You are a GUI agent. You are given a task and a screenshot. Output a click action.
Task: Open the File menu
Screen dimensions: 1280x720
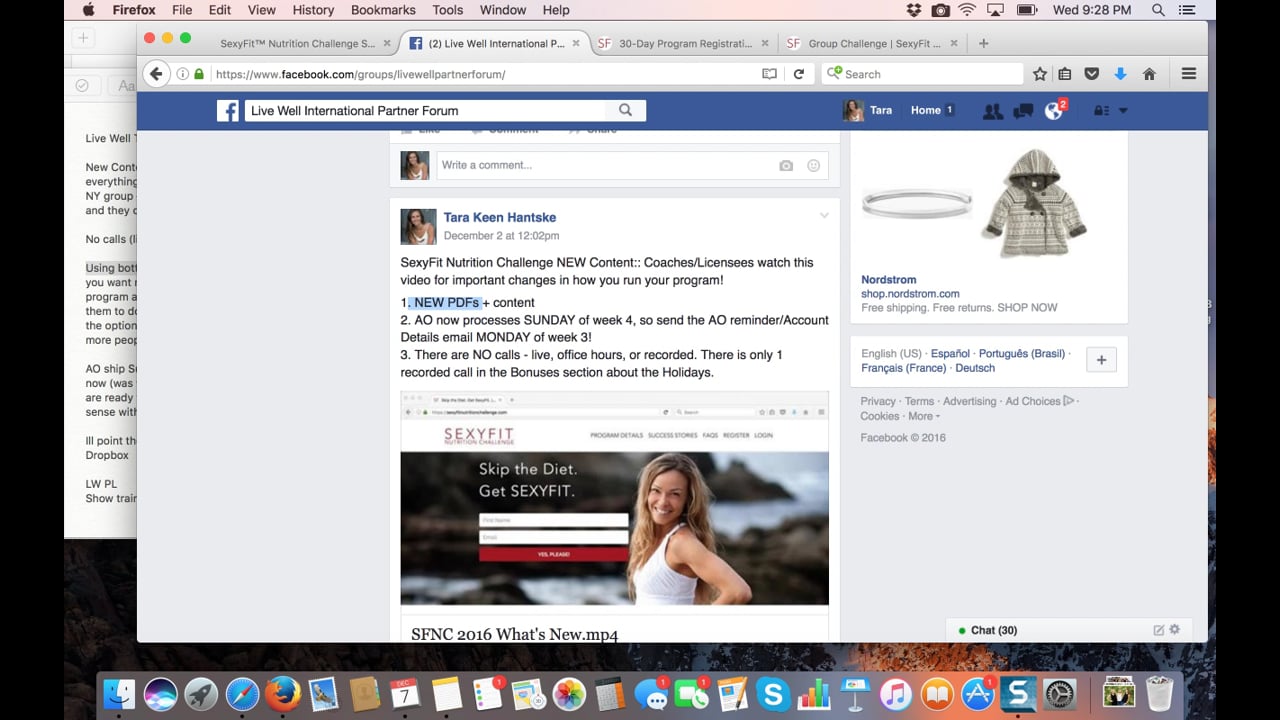point(182,10)
